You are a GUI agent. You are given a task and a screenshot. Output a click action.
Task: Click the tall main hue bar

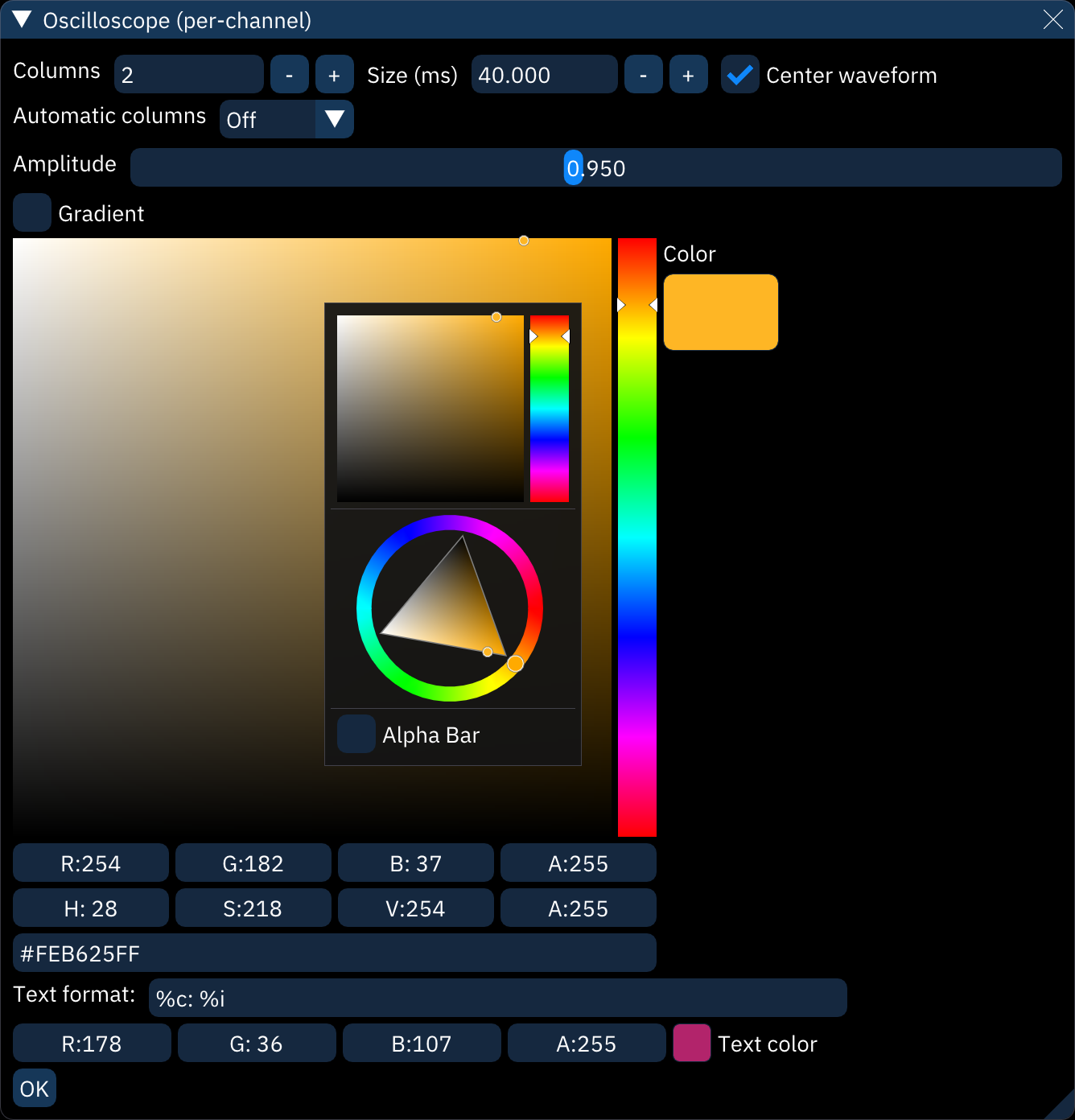tap(637, 537)
